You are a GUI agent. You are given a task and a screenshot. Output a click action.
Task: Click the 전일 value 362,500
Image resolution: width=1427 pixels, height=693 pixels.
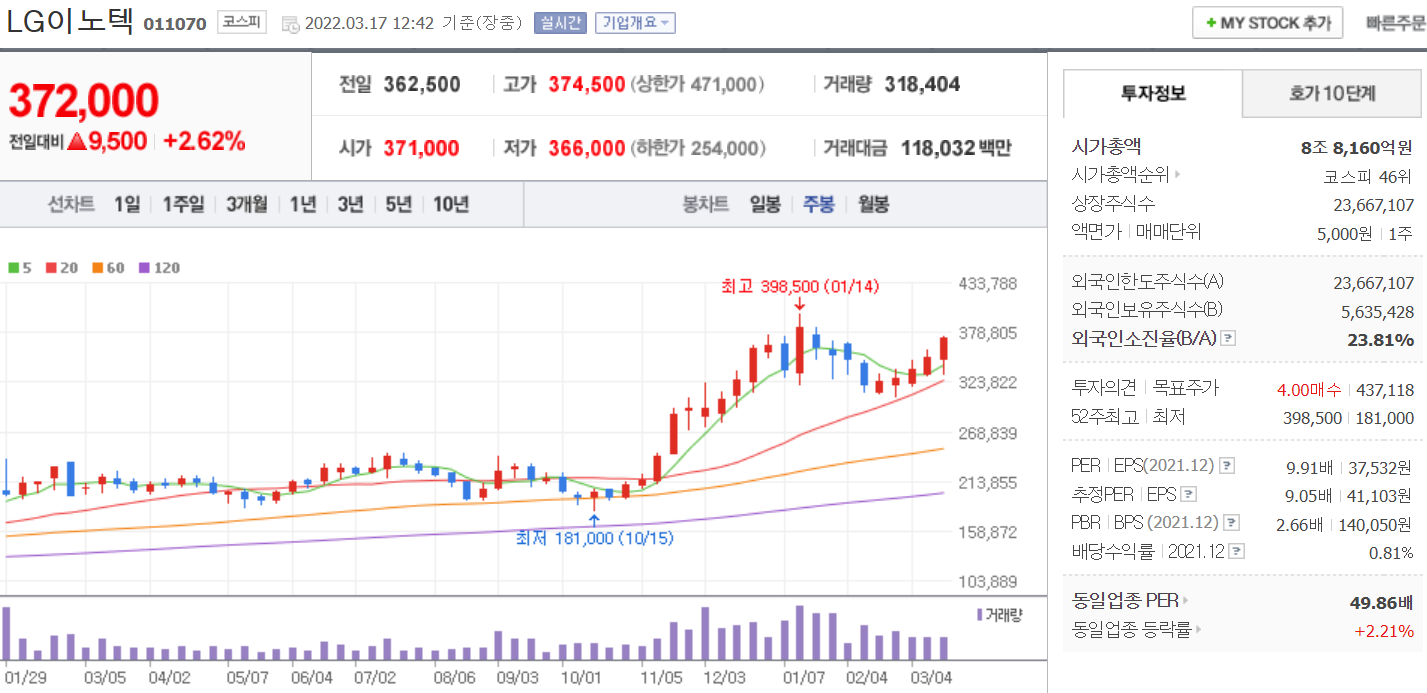[422, 85]
